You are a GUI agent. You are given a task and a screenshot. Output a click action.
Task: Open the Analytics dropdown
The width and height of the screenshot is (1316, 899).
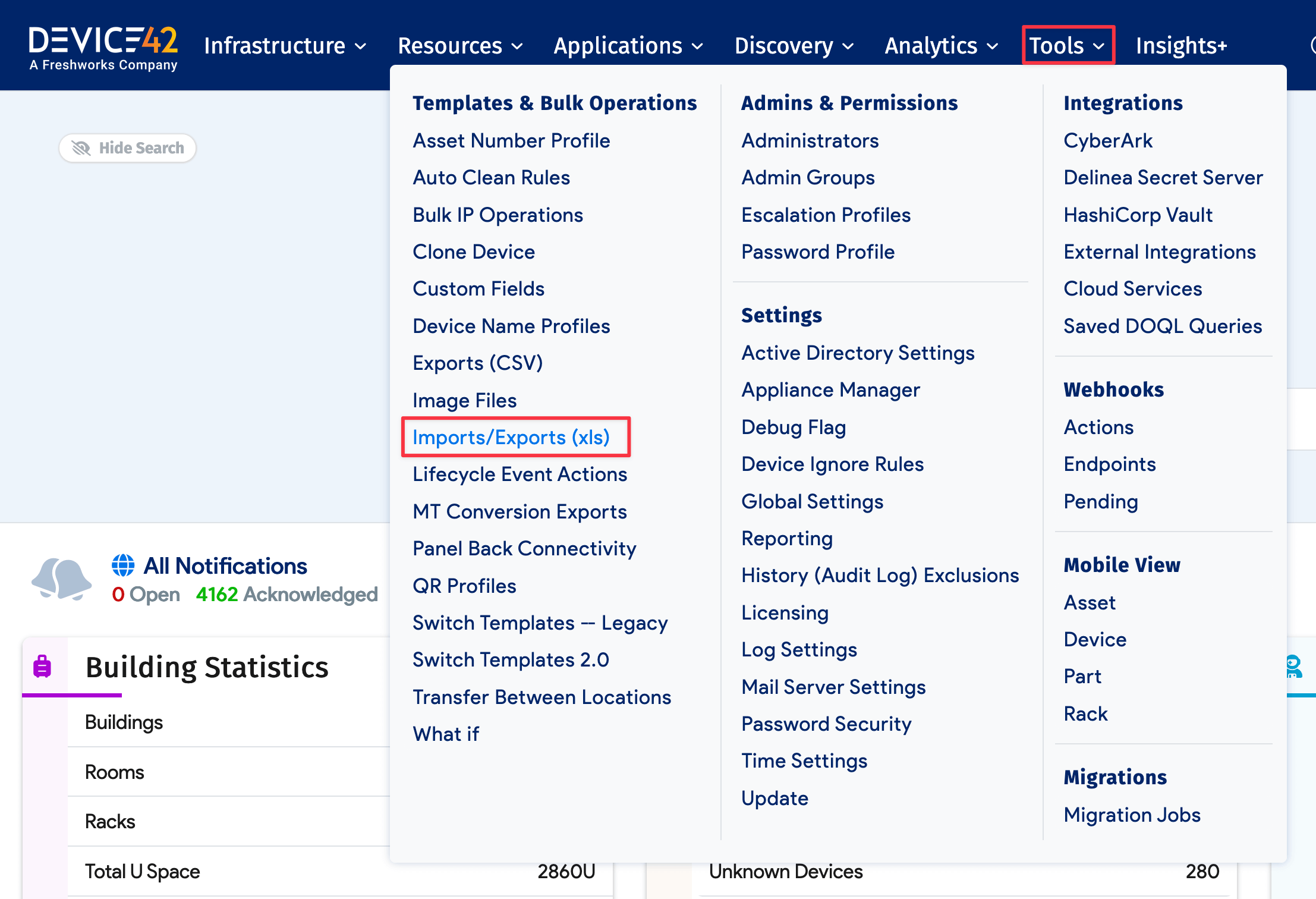(x=941, y=46)
